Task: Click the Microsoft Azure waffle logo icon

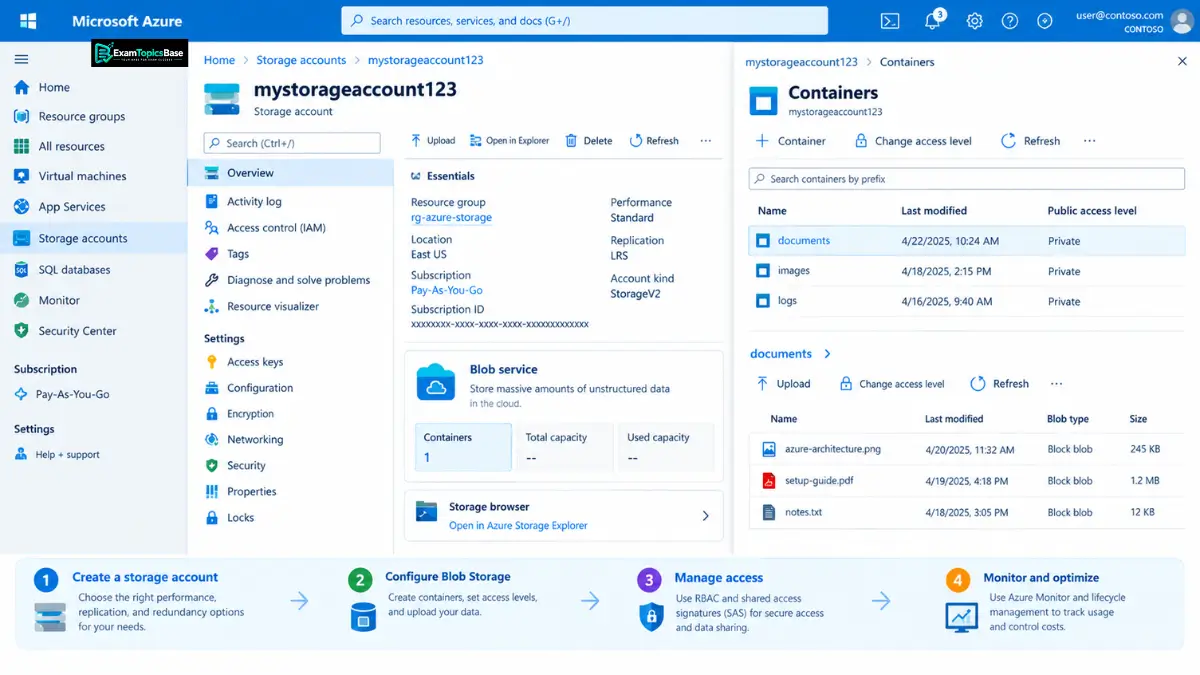Action: tap(28, 21)
